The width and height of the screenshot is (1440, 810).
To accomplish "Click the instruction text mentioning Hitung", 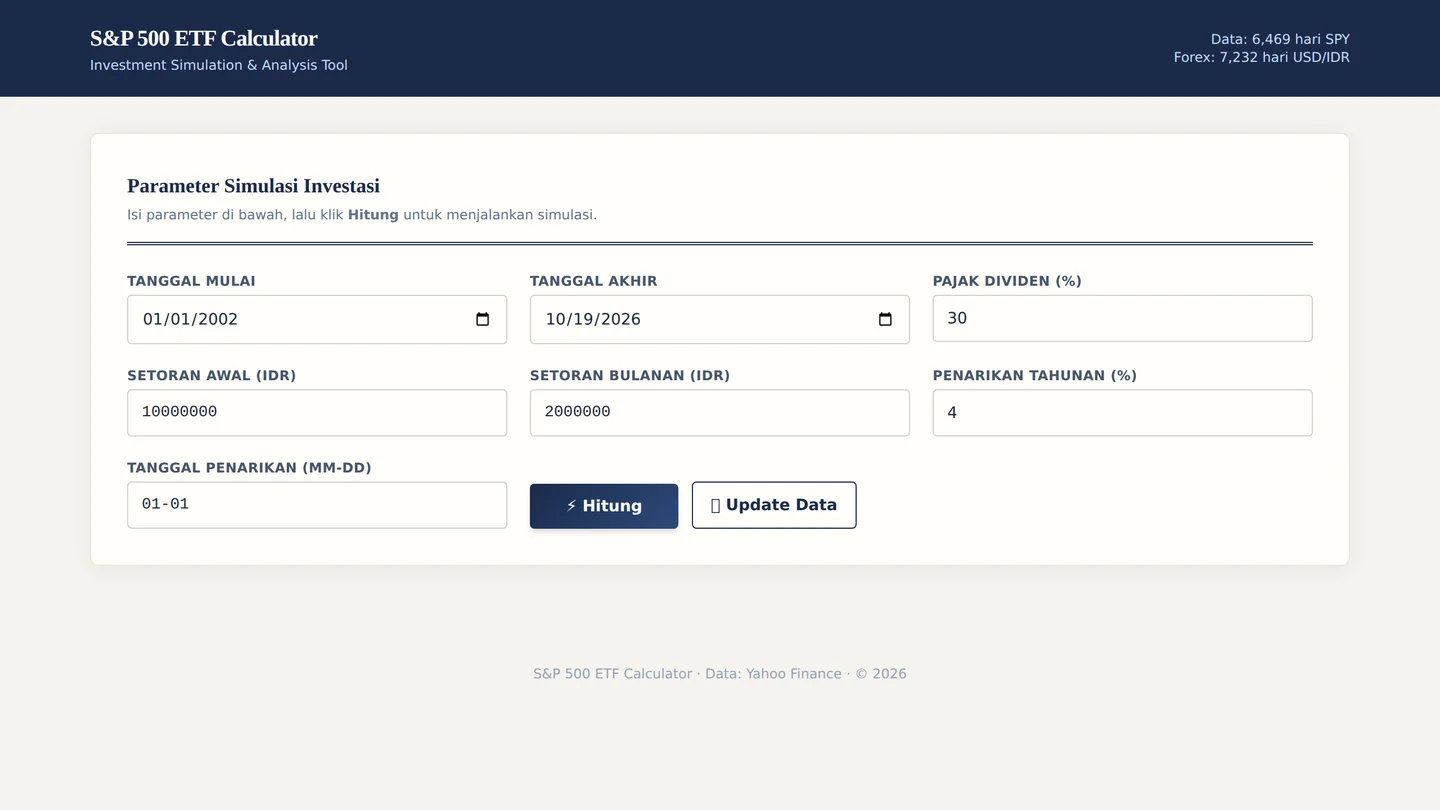I will 362,215.
